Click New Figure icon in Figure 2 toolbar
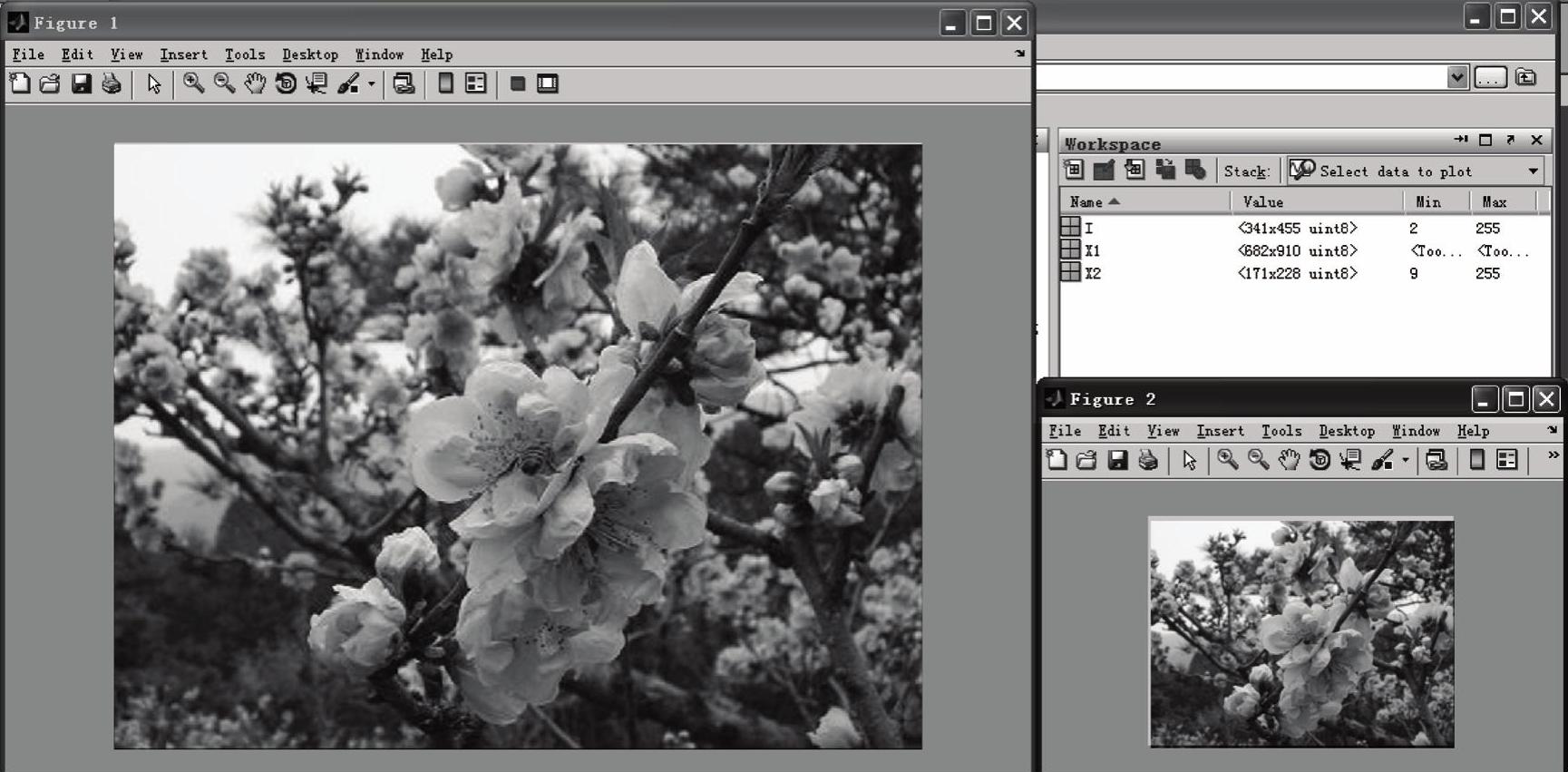 [1056, 461]
